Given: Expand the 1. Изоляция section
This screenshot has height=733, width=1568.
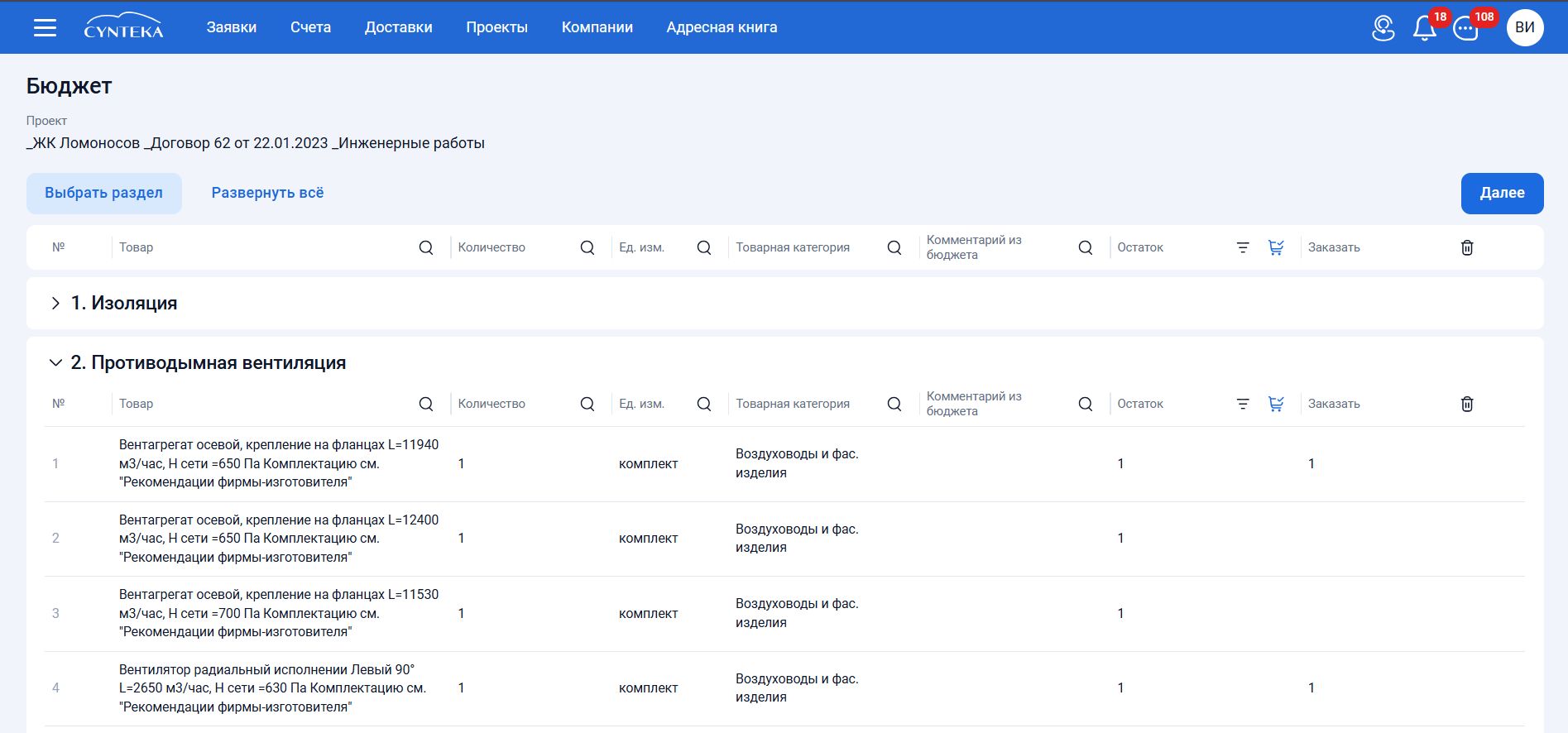Looking at the screenshot, I should click(x=55, y=303).
